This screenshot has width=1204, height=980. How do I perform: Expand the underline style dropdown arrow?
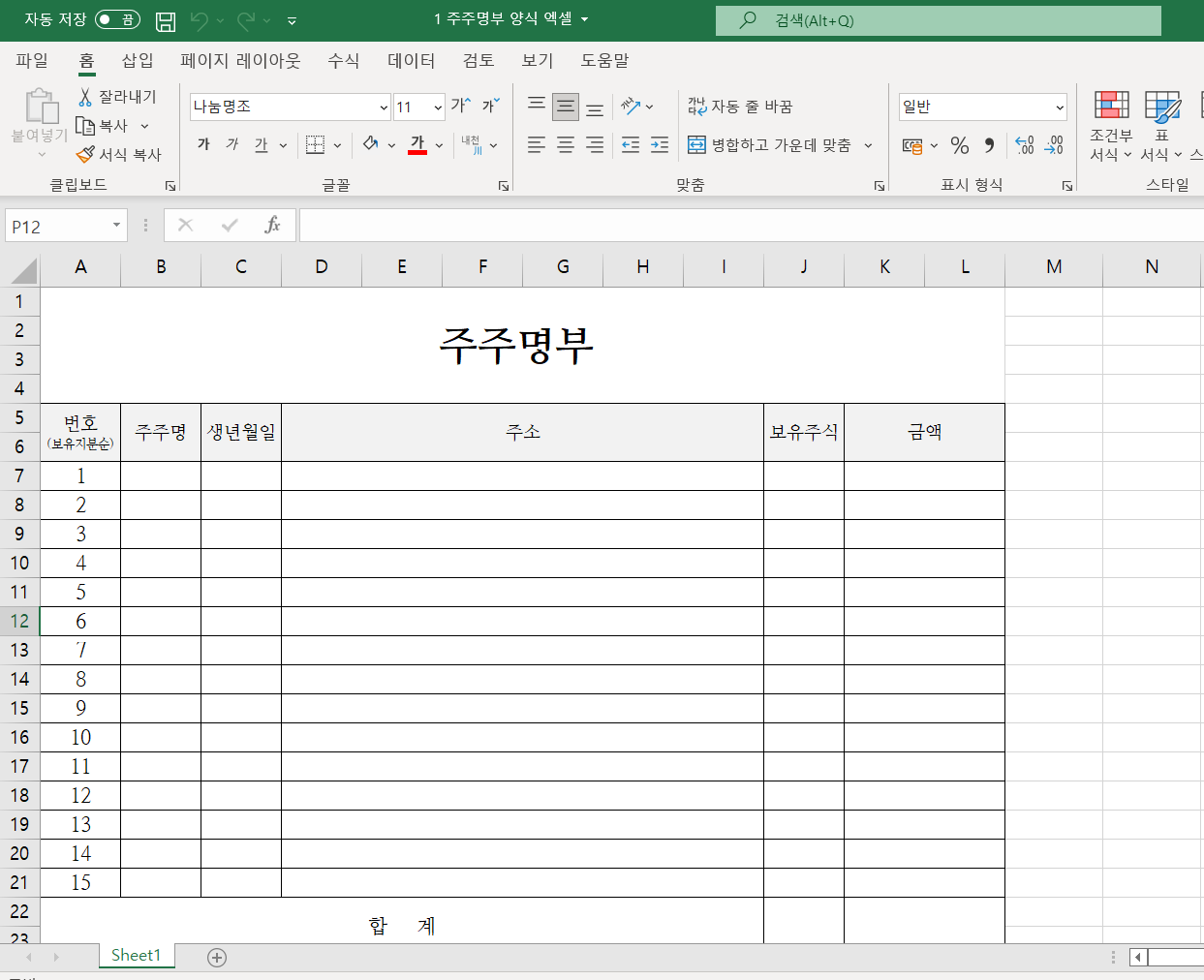[x=283, y=145]
